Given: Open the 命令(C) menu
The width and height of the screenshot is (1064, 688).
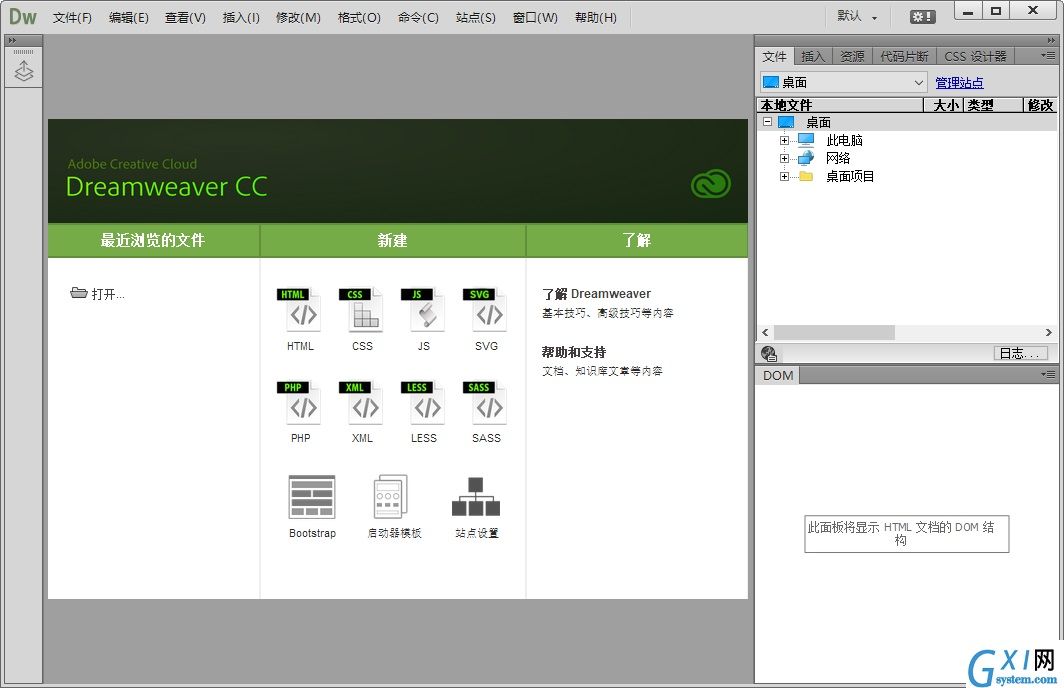Looking at the screenshot, I should point(418,18).
